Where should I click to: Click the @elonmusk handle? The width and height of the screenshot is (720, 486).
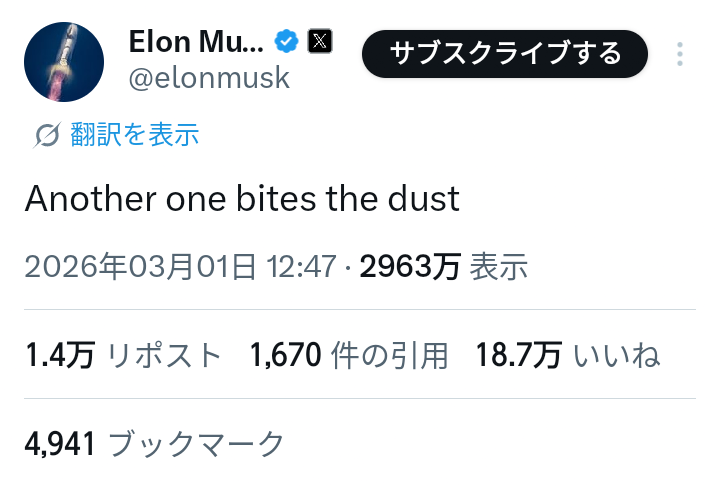(x=209, y=78)
